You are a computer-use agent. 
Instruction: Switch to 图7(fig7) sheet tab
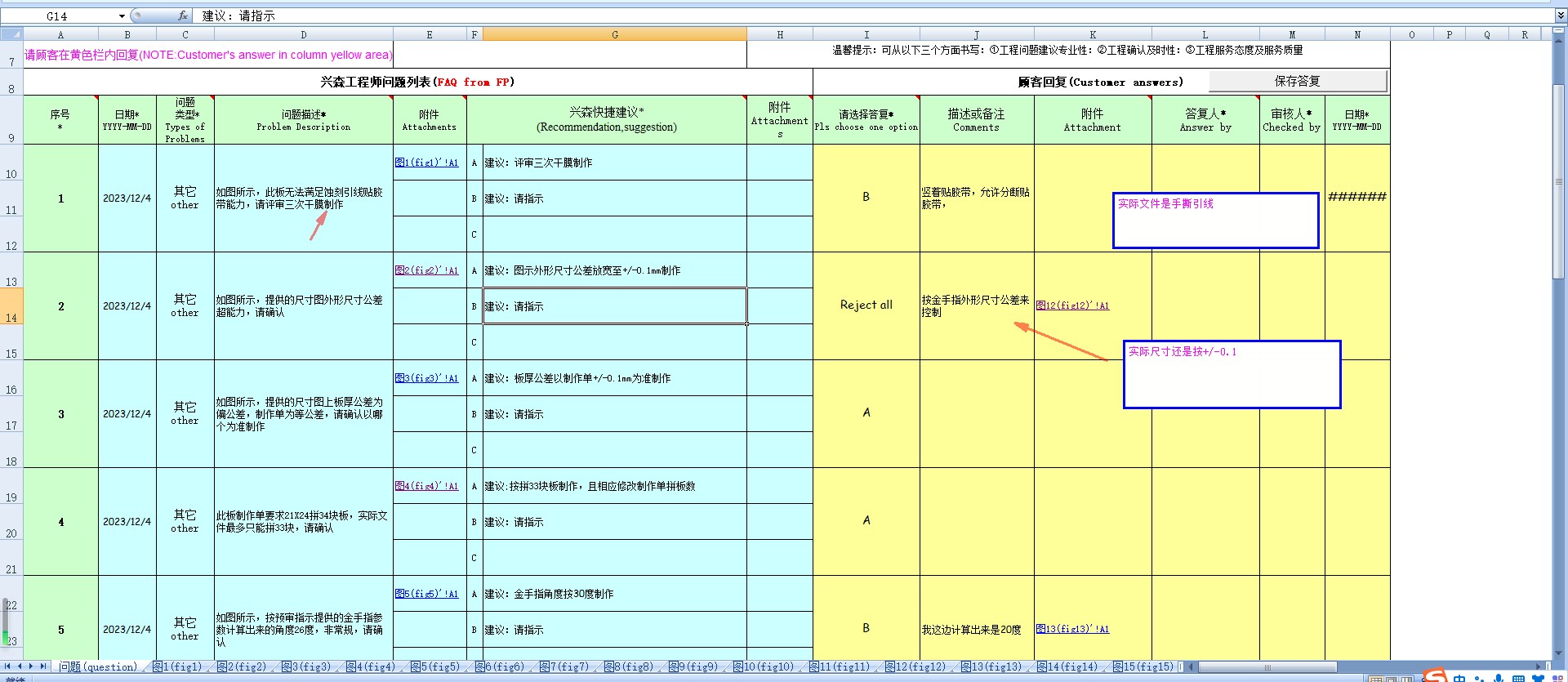564,666
